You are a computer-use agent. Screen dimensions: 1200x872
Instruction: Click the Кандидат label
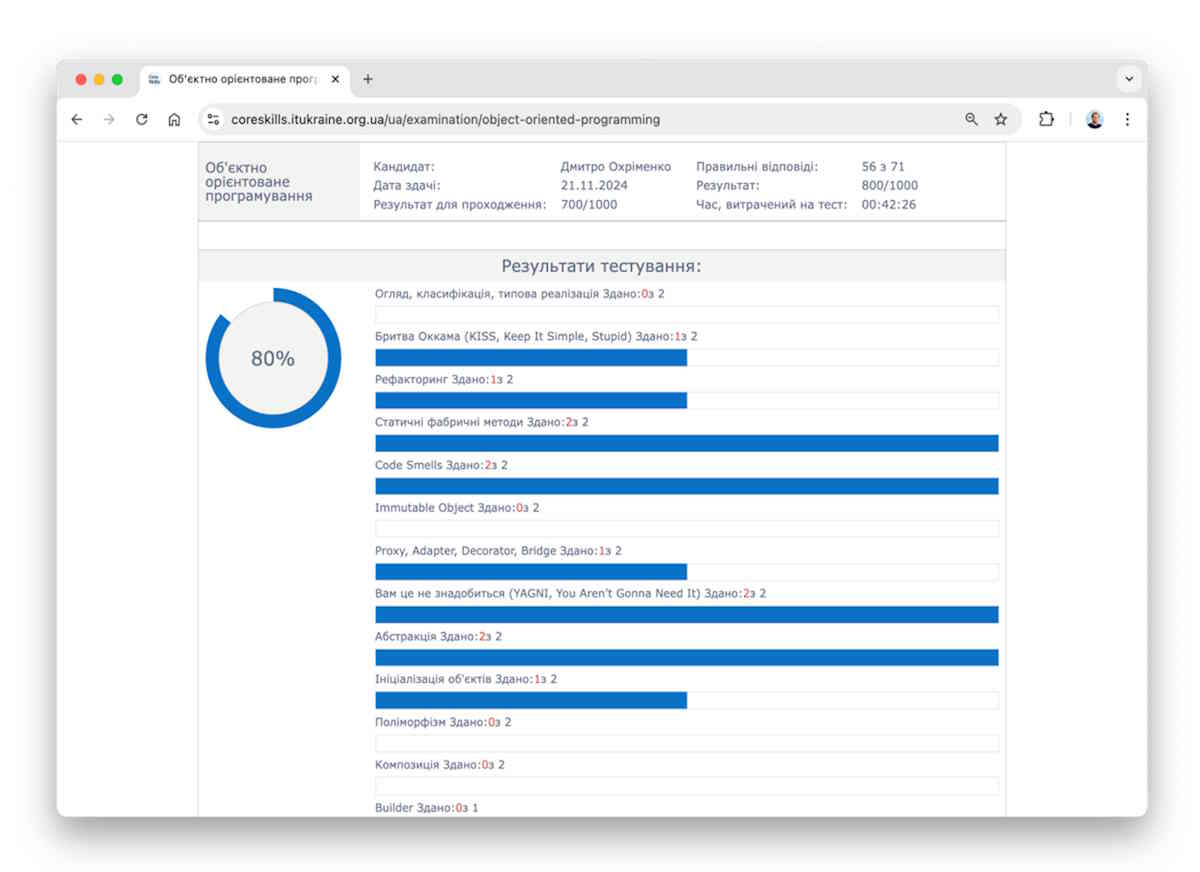click(404, 167)
